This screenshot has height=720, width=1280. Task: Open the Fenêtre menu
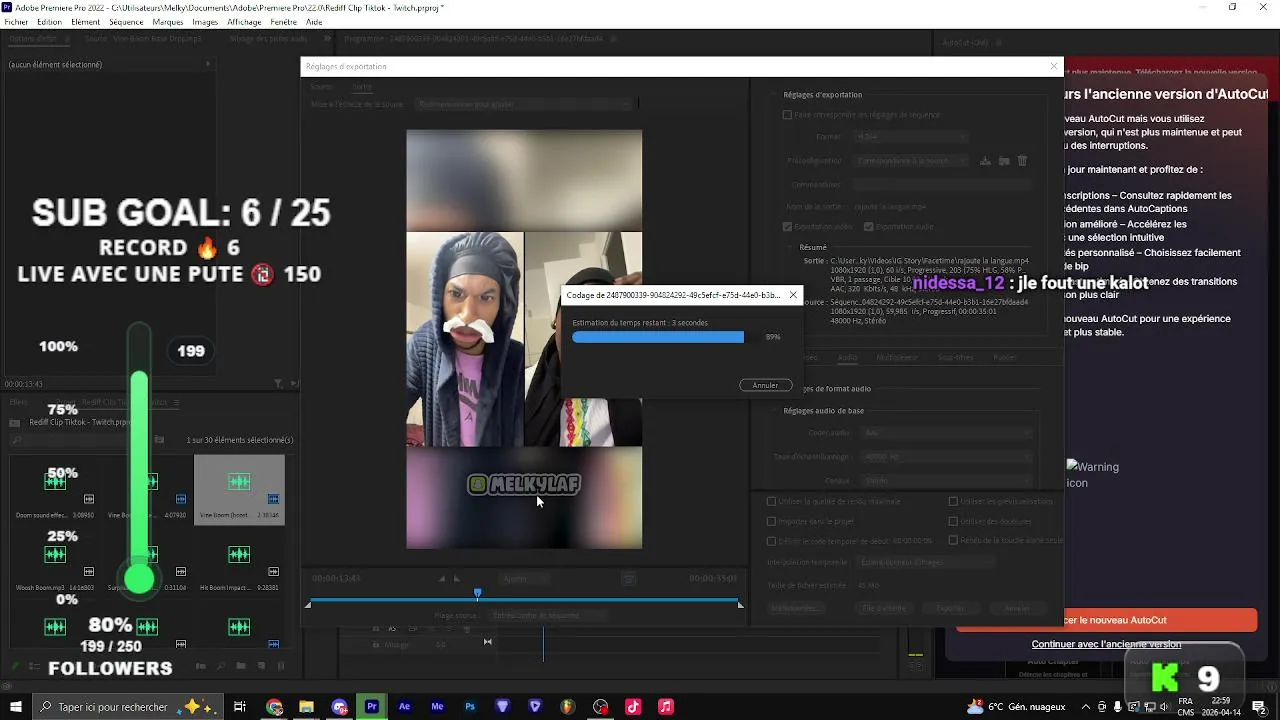tap(284, 21)
